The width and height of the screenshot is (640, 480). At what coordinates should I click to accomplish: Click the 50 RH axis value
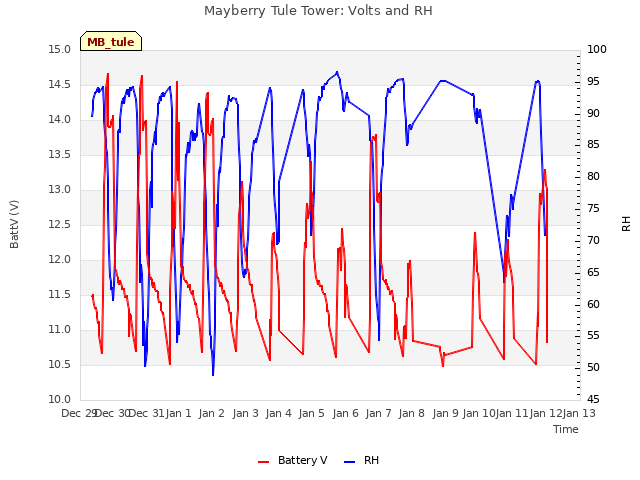(x=593, y=367)
